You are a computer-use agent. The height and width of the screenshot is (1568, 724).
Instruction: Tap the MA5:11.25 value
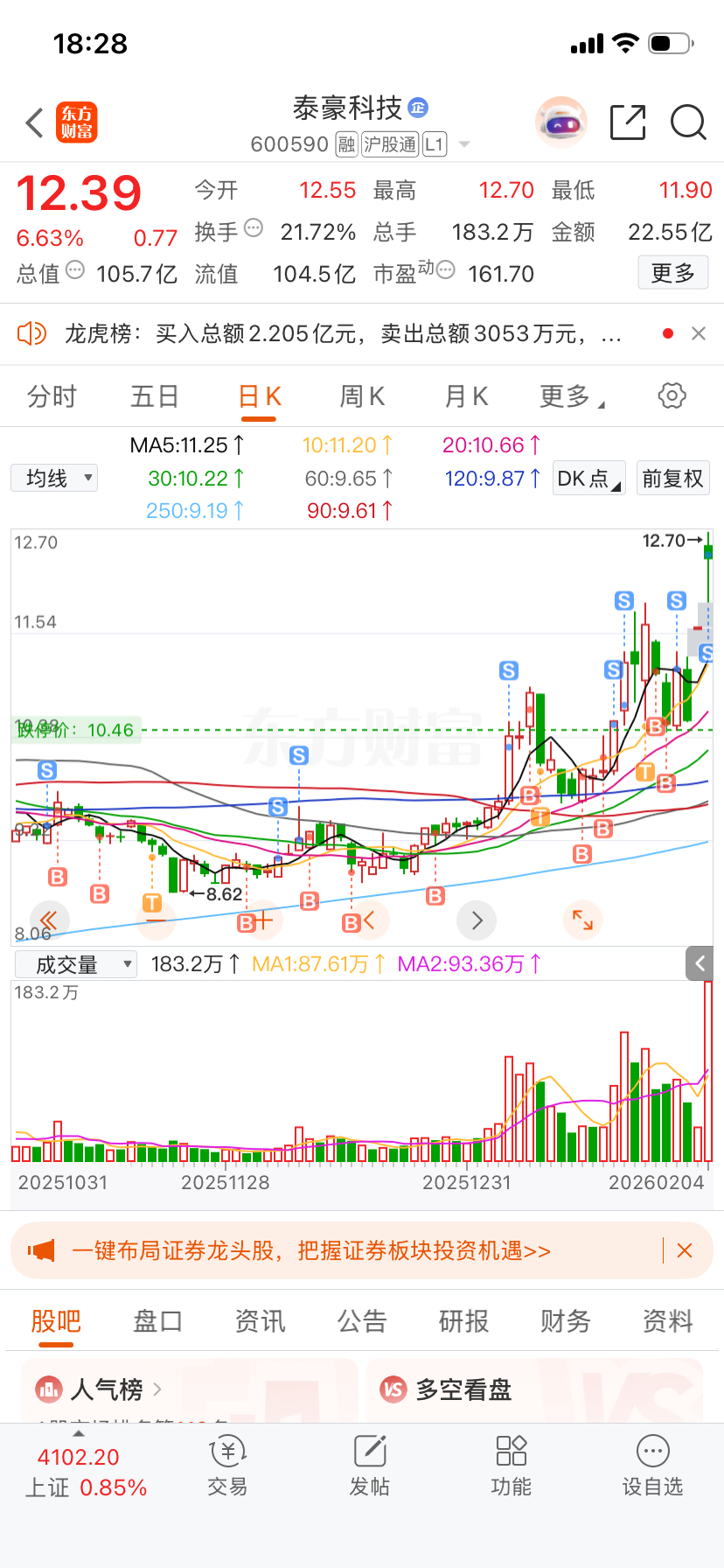187,445
